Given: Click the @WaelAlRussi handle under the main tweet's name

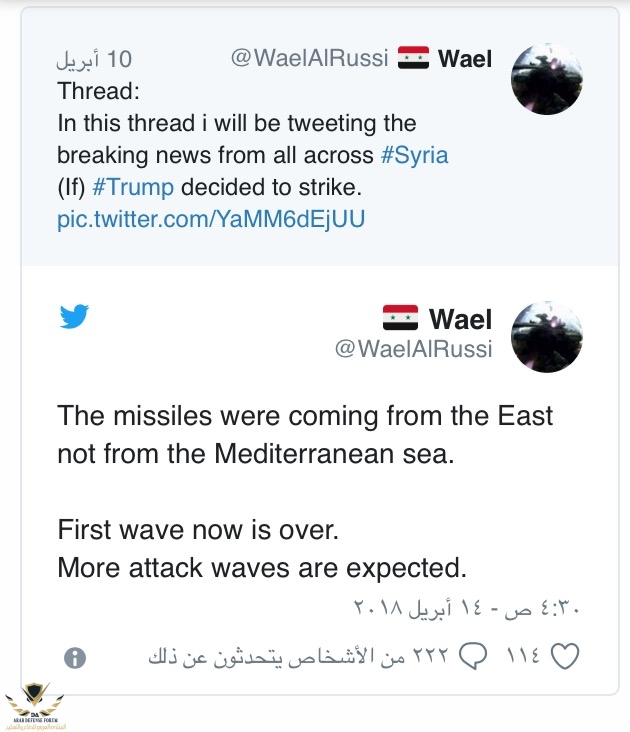Looking at the screenshot, I should tap(413, 349).
